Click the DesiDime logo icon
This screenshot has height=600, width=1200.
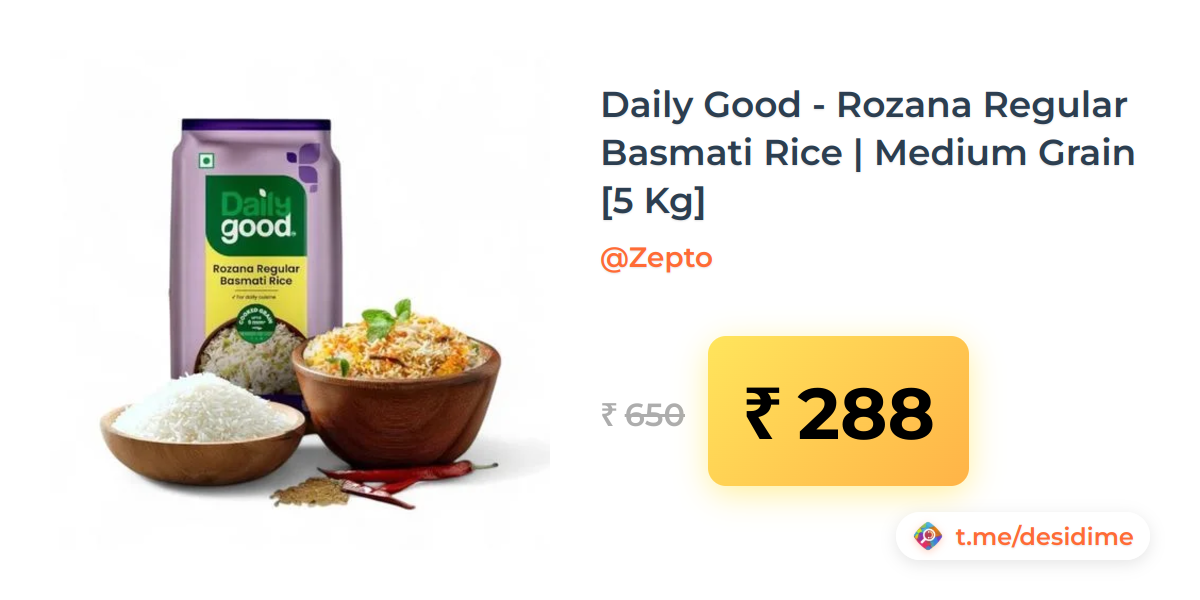tap(928, 537)
